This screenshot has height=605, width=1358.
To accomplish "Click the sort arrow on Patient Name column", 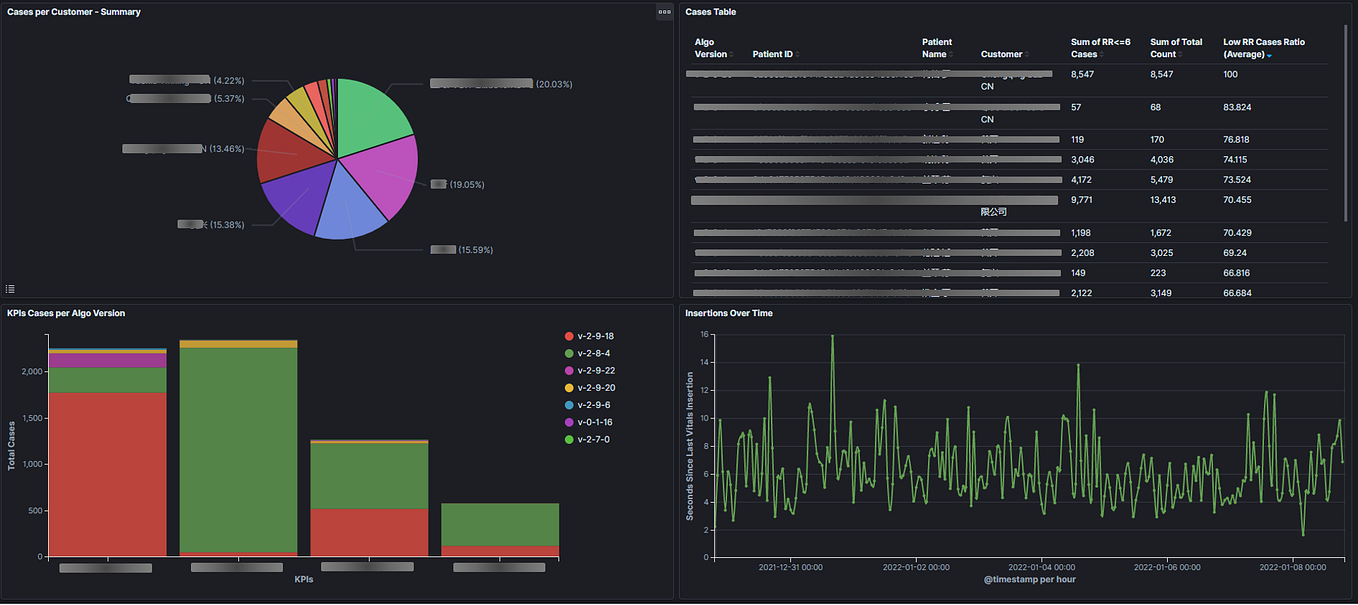I will coord(951,55).
